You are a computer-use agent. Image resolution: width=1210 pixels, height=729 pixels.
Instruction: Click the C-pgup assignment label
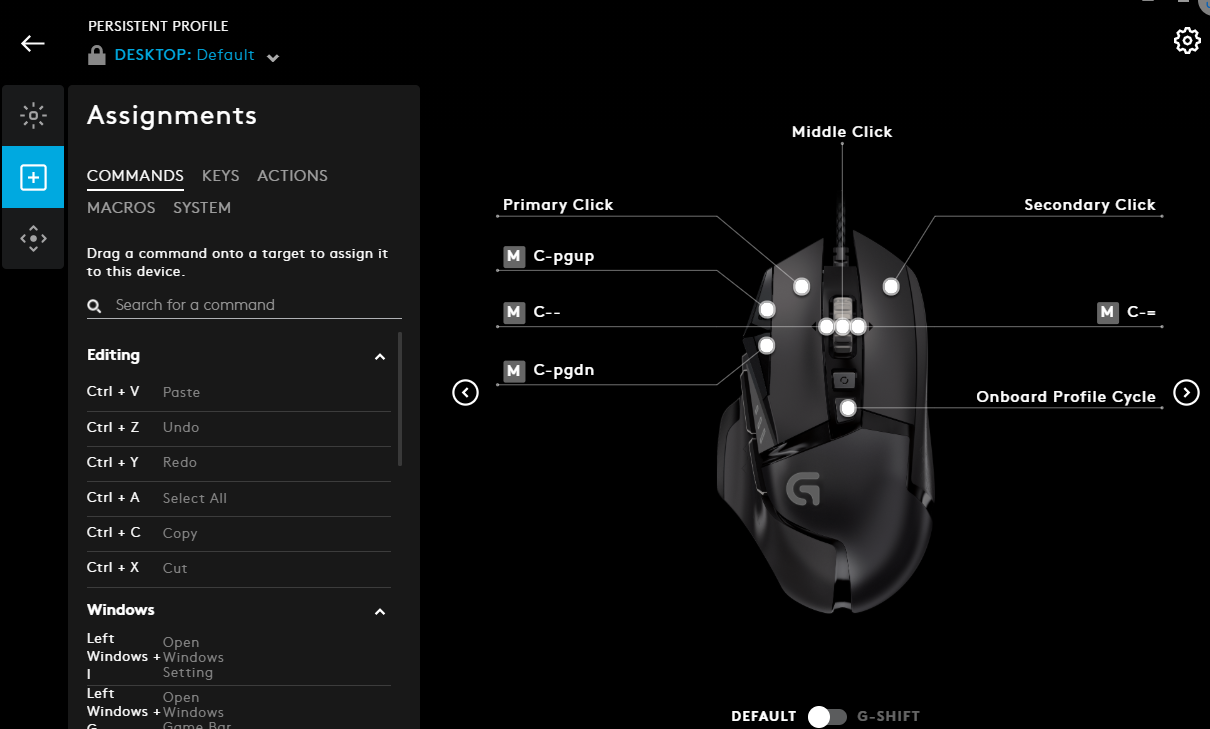click(564, 257)
